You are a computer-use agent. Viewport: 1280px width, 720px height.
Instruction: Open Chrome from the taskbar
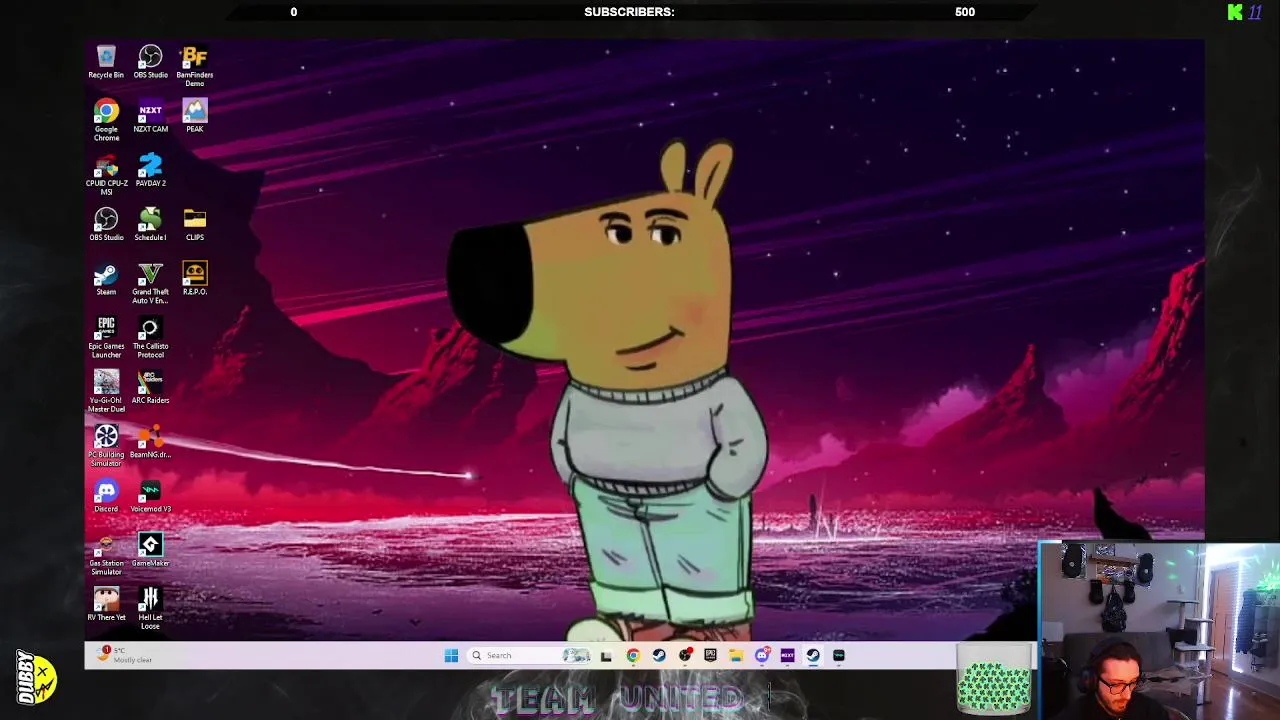(633, 655)
